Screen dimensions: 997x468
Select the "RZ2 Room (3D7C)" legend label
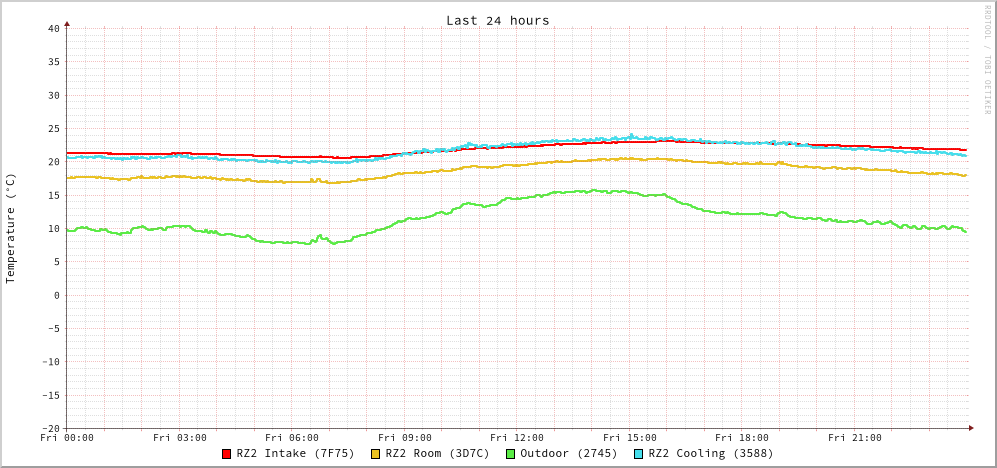point(437,453)
